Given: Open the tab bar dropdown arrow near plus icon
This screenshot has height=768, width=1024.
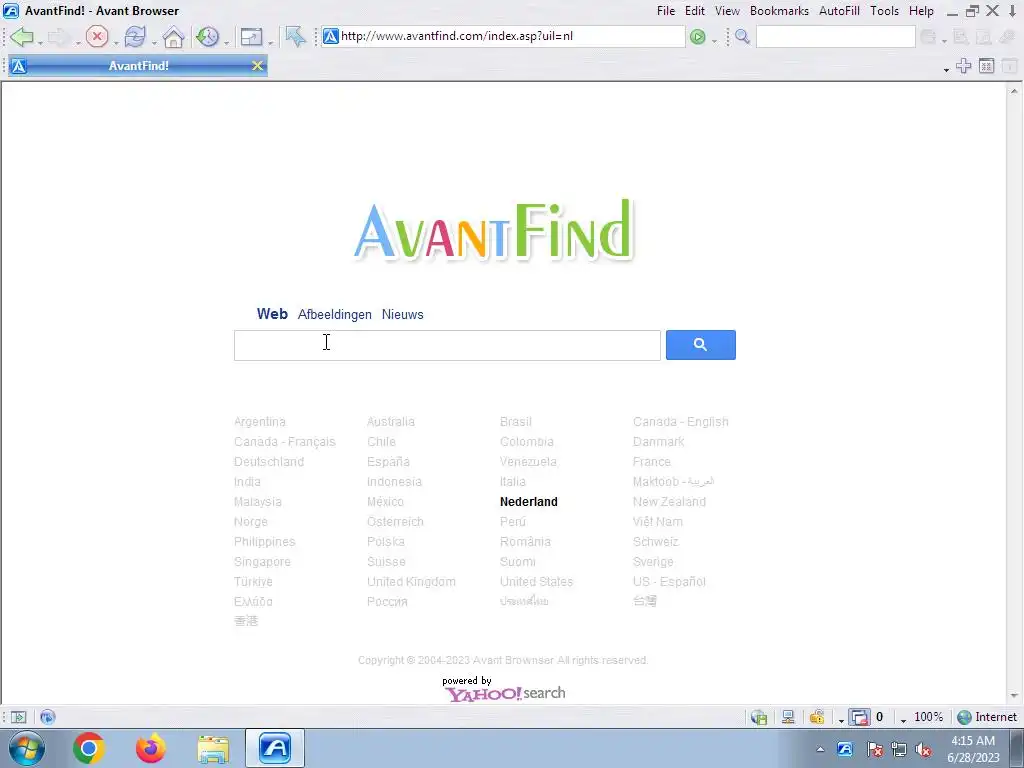Looking at the screenshot, I should click(946, 69).
